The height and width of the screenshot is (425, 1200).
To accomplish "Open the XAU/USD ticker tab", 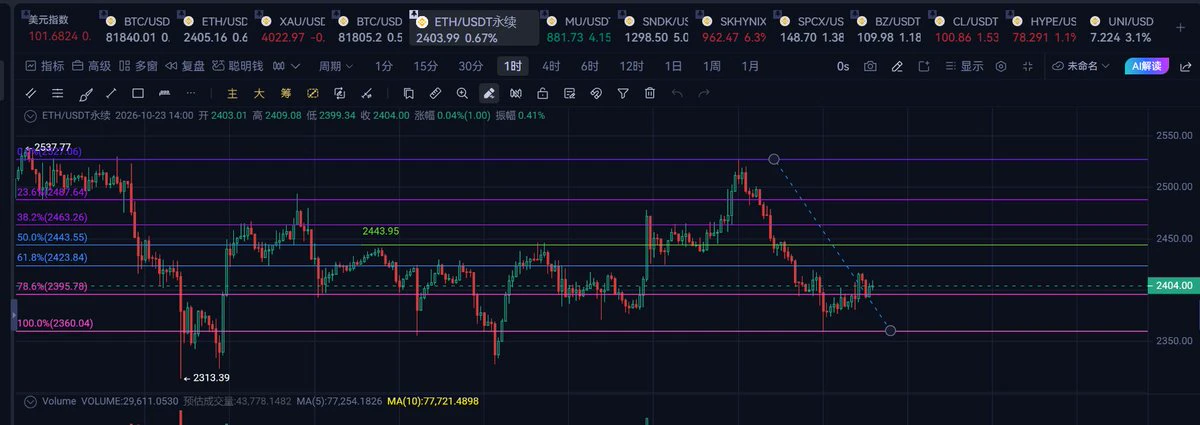I will [291, 28].
